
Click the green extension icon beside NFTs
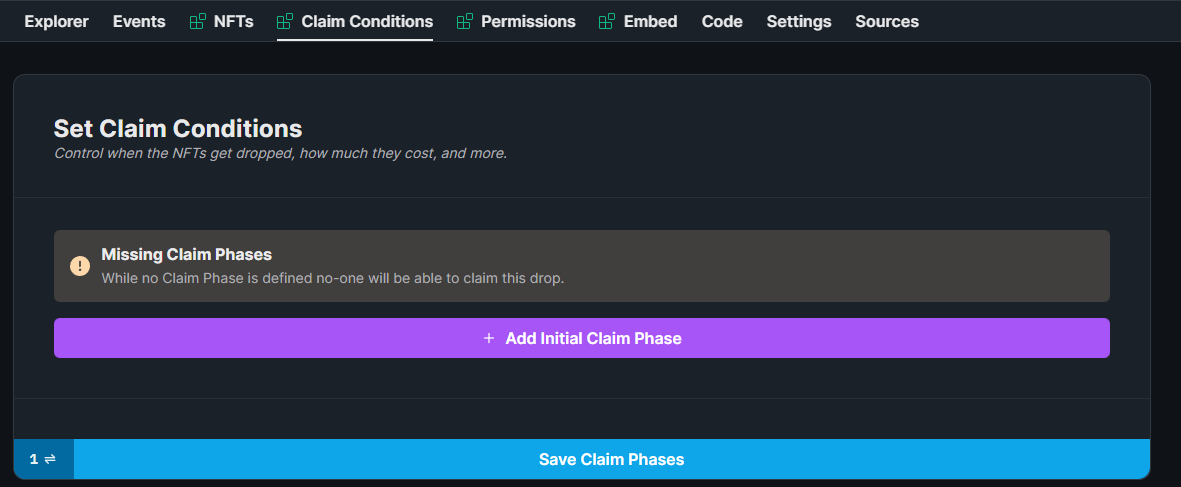(197, 22)
